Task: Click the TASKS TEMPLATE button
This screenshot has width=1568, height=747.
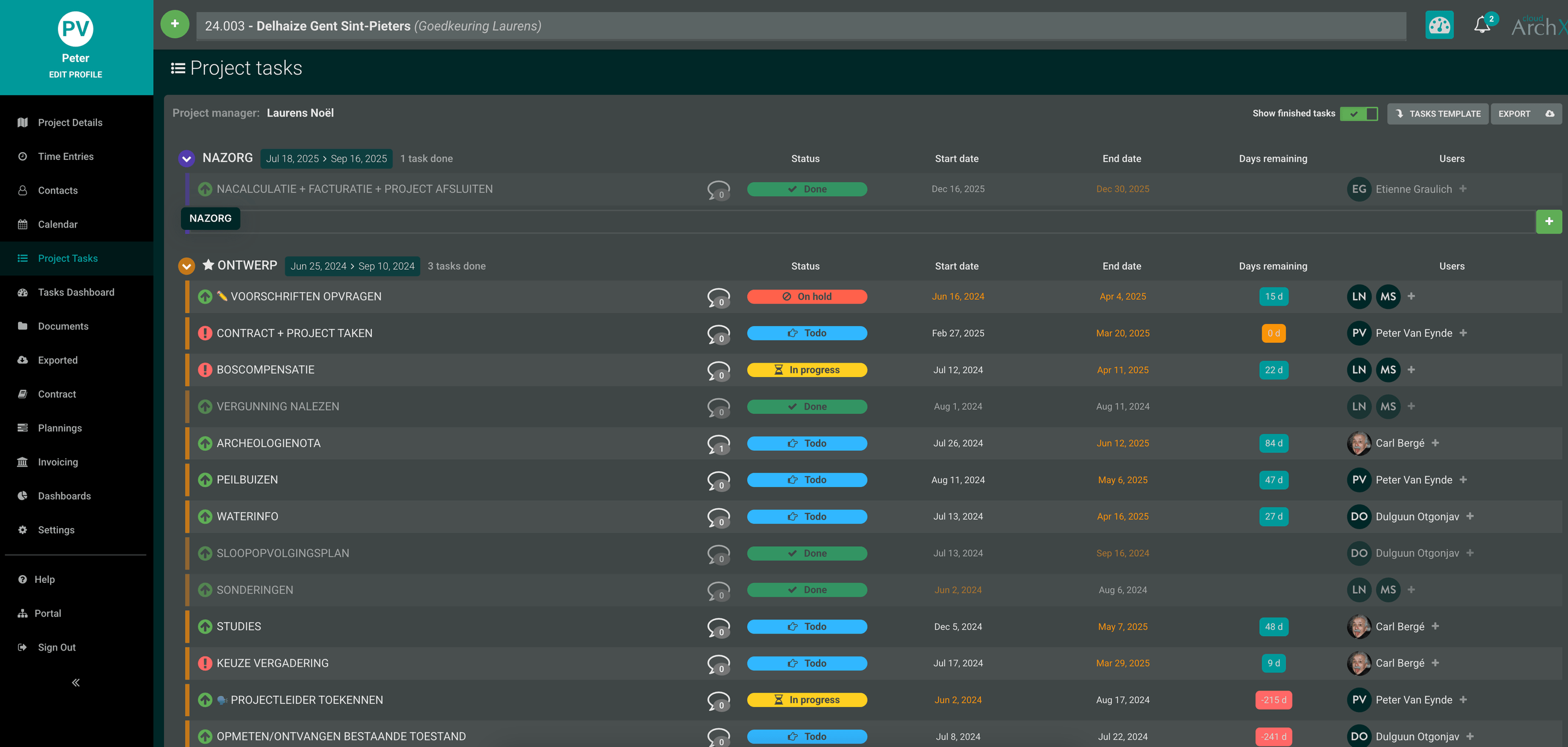Action: click(x=1438, y=114)
